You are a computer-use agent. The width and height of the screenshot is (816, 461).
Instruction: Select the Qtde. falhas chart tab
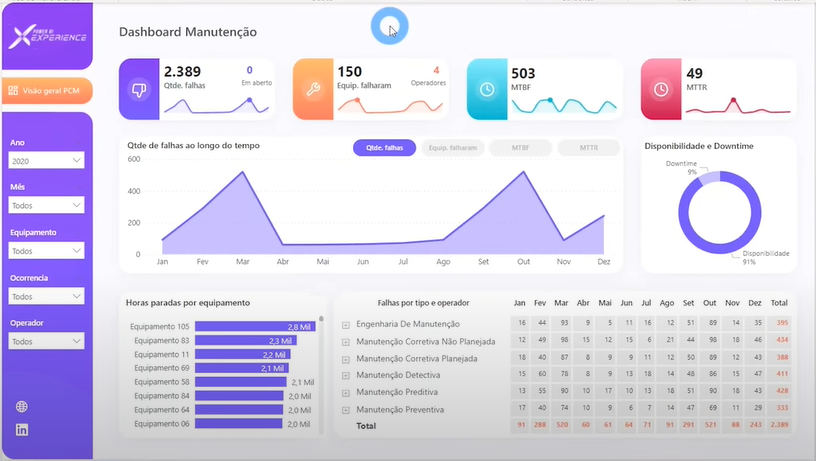(x=384, y=148)
